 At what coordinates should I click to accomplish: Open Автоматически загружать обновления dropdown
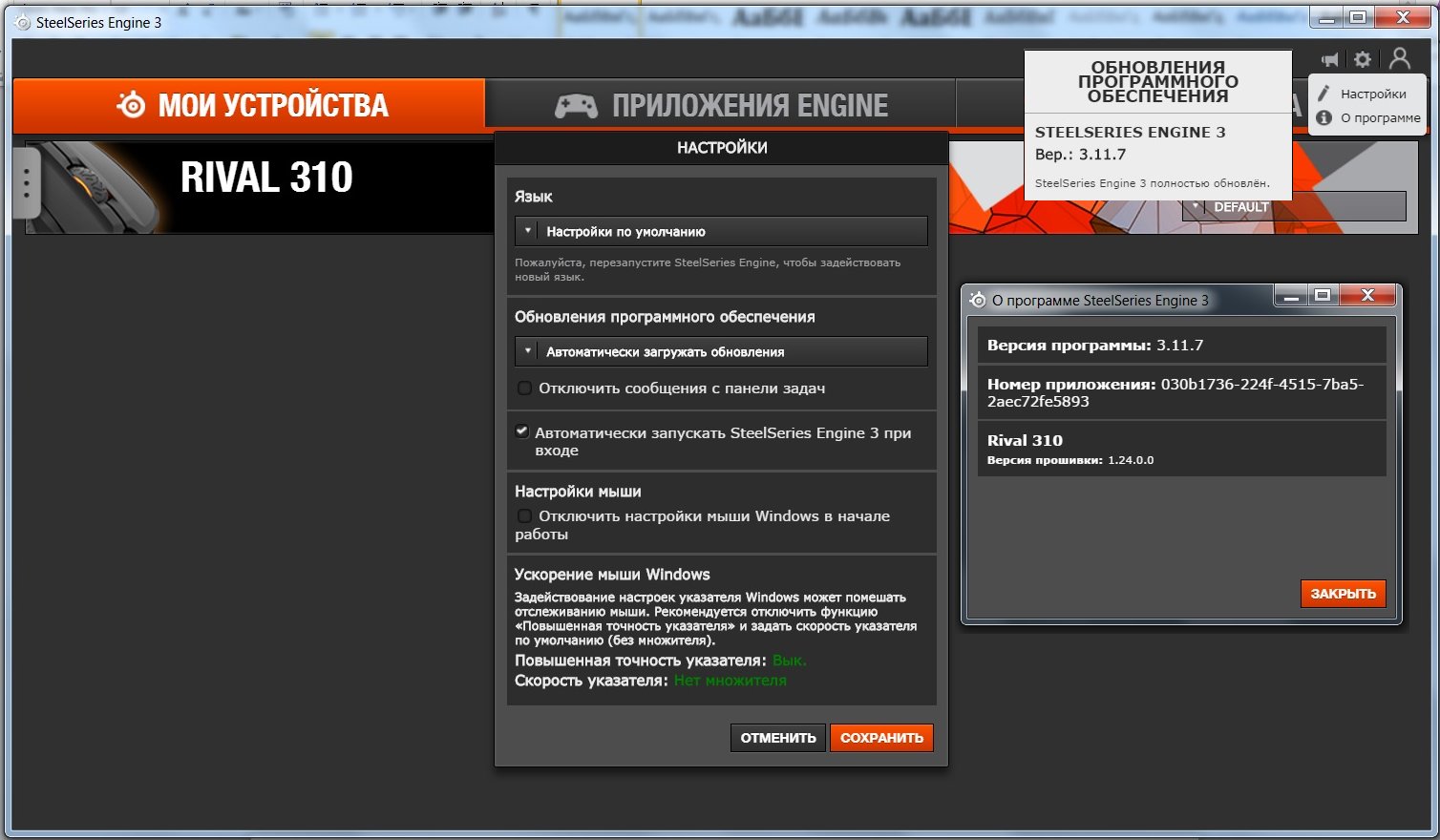pyautogui.click(x=721, y=351)
